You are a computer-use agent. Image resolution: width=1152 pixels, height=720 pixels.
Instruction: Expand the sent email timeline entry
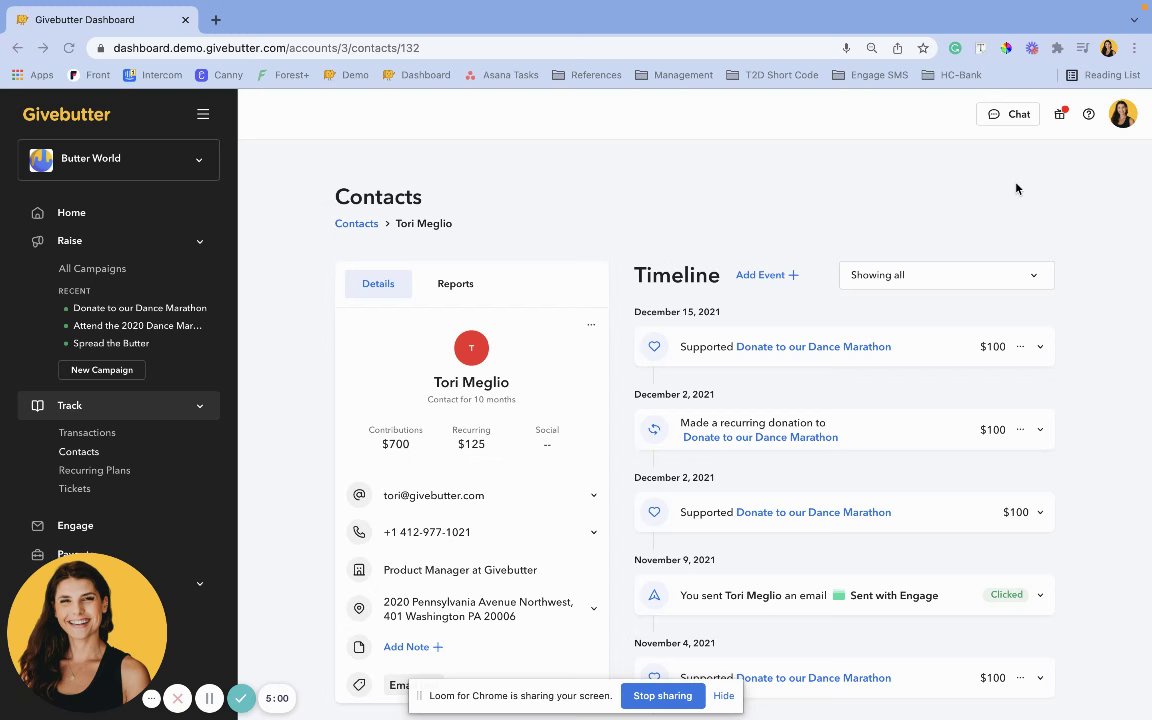click(1040, 595)
